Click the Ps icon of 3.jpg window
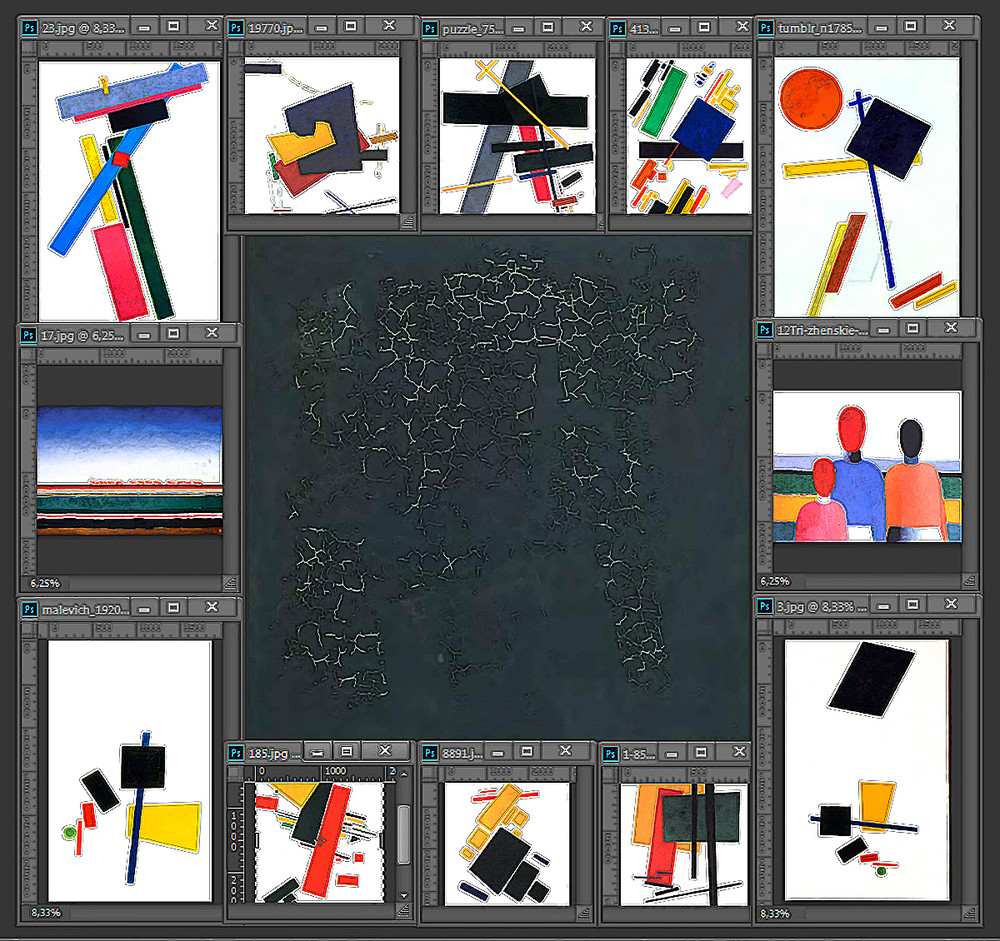This screenshot has width=1000, height=941. [764, 606]
